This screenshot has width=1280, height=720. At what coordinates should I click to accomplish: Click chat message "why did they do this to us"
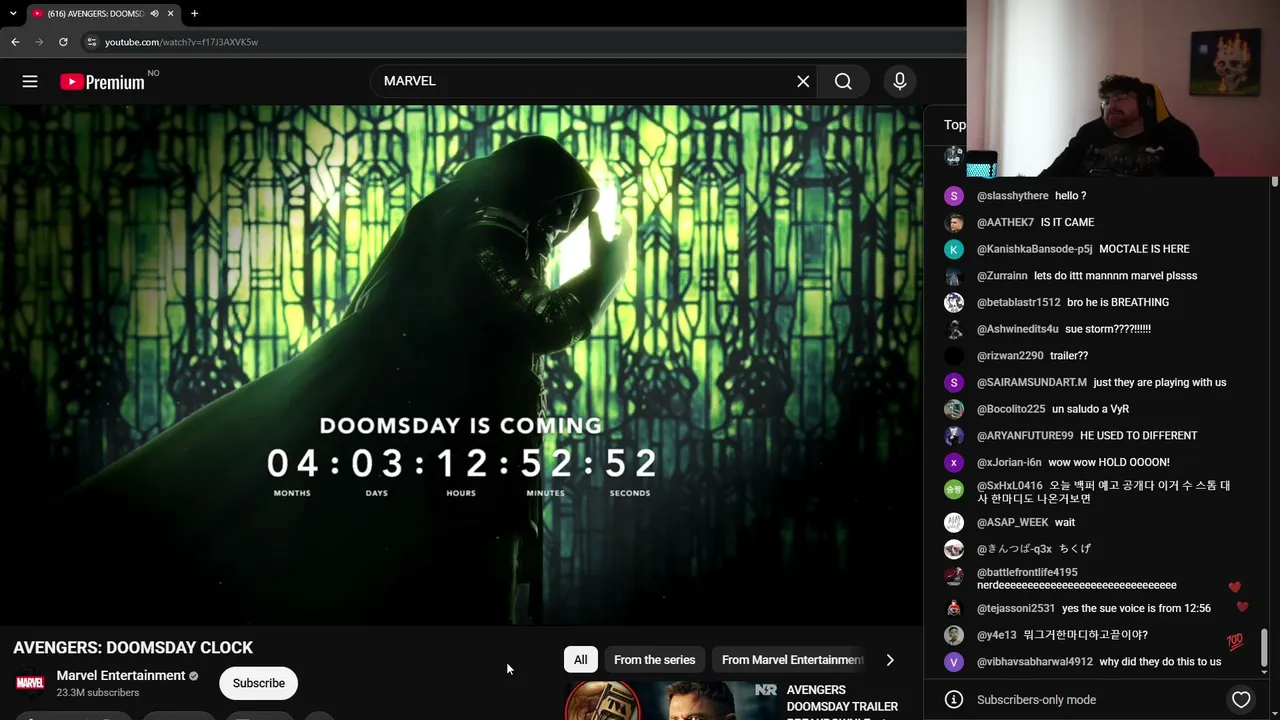click(1160, 662)
